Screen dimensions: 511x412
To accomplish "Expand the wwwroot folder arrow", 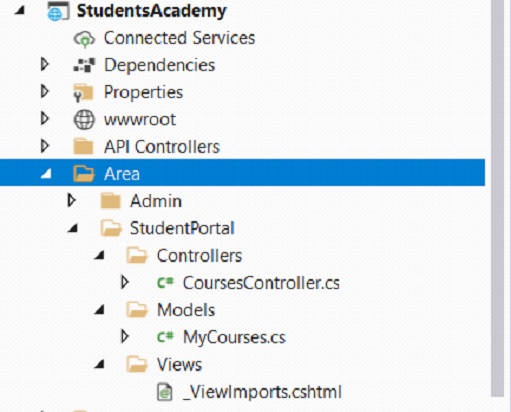I will tap(44, 119).
